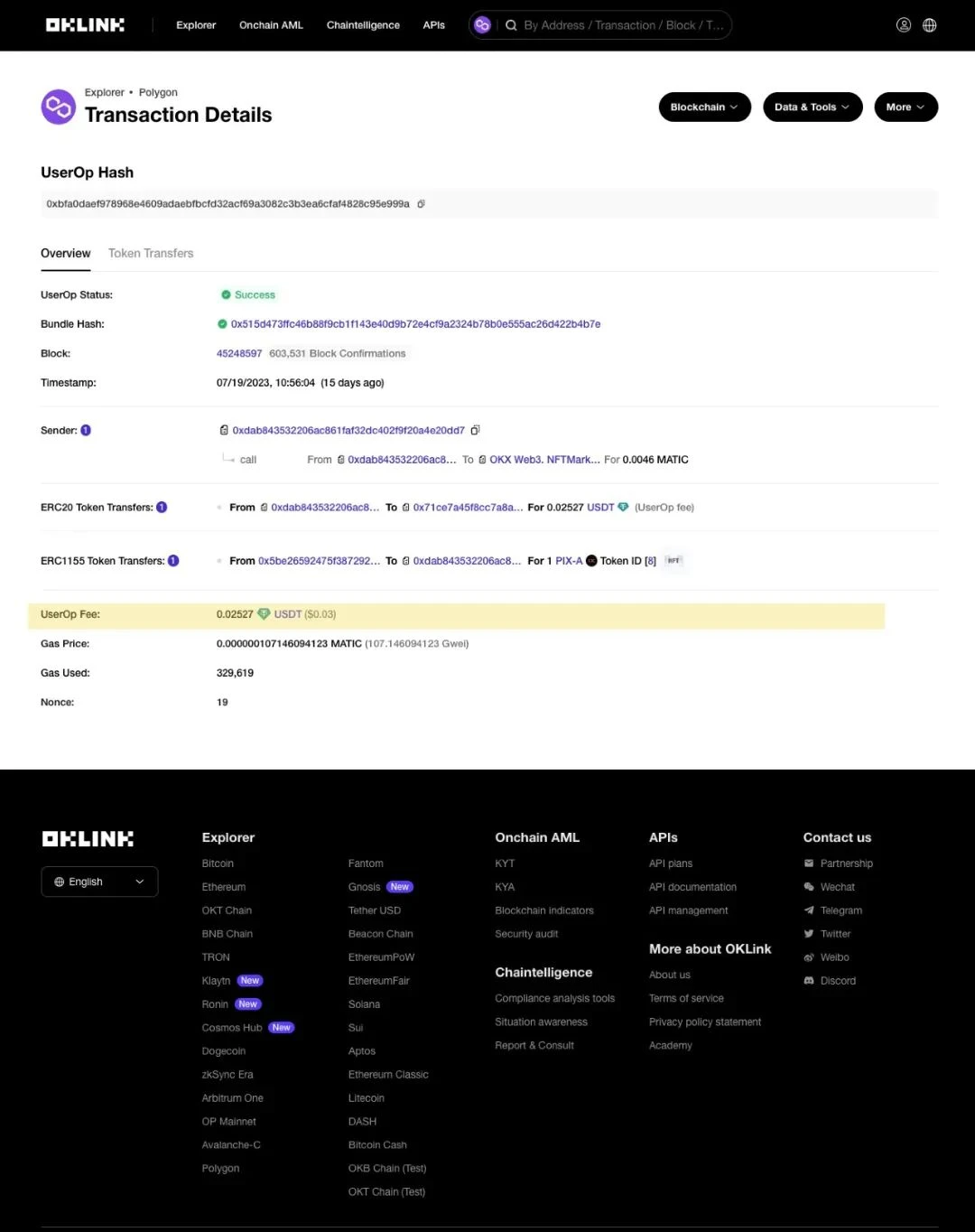
Task: Click the OKLink logo in header
Action: click(85, 25)
